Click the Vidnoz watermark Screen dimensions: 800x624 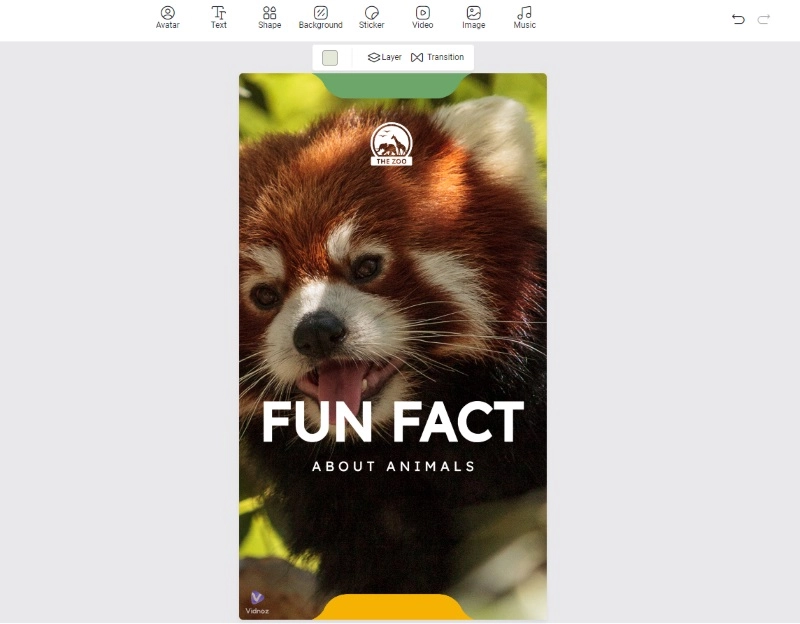pos(257,603)
